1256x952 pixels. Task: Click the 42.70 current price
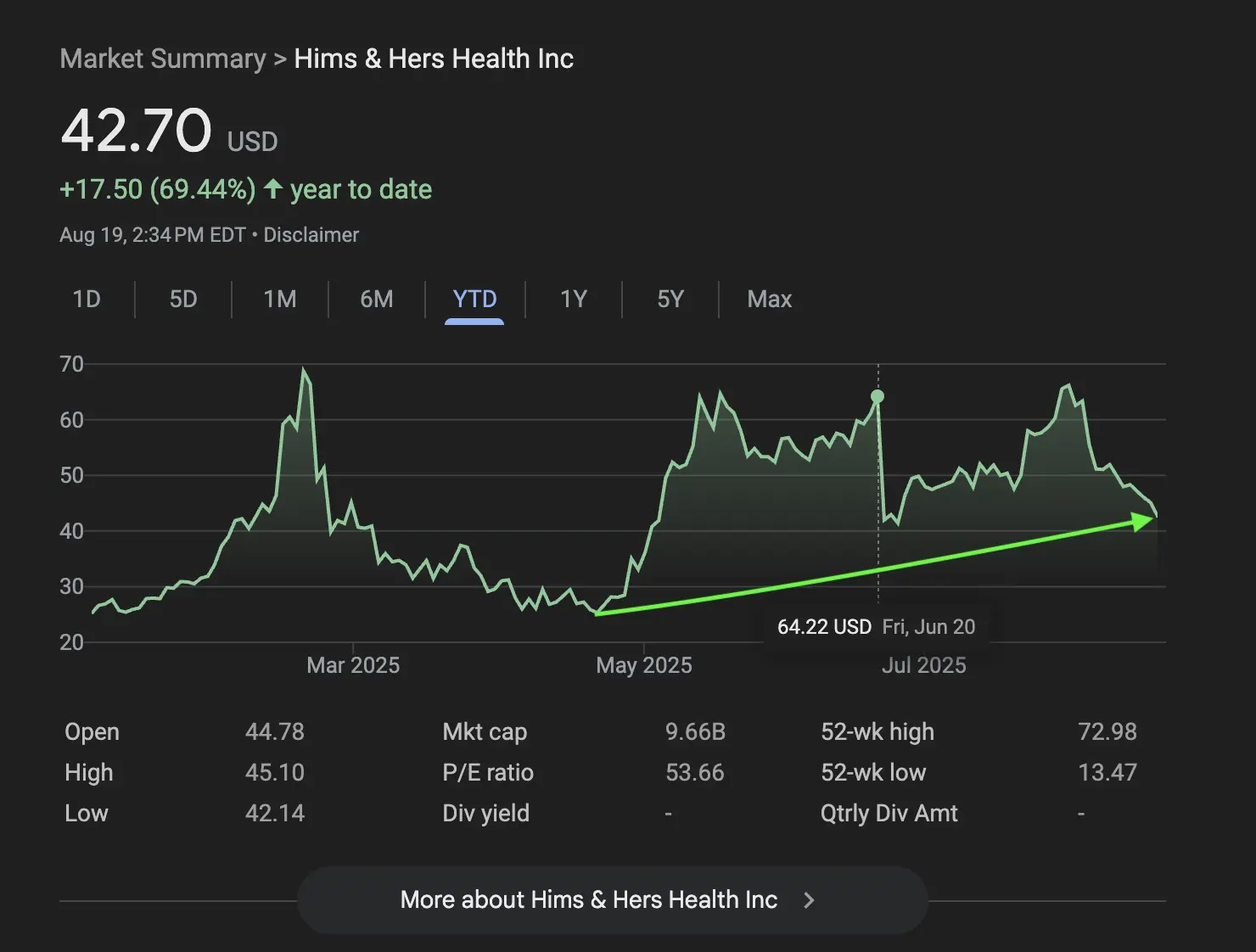click(136, 131)
